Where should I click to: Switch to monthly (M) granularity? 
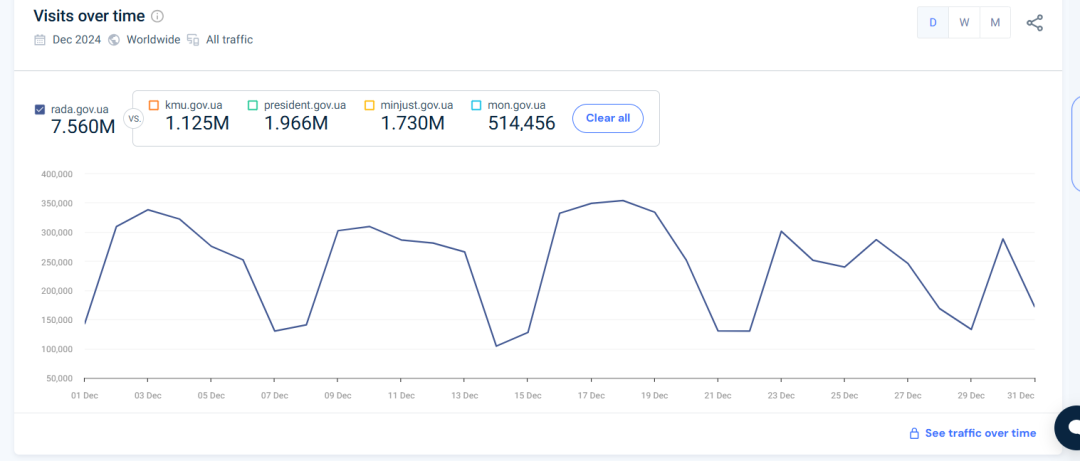click(995, 23)
